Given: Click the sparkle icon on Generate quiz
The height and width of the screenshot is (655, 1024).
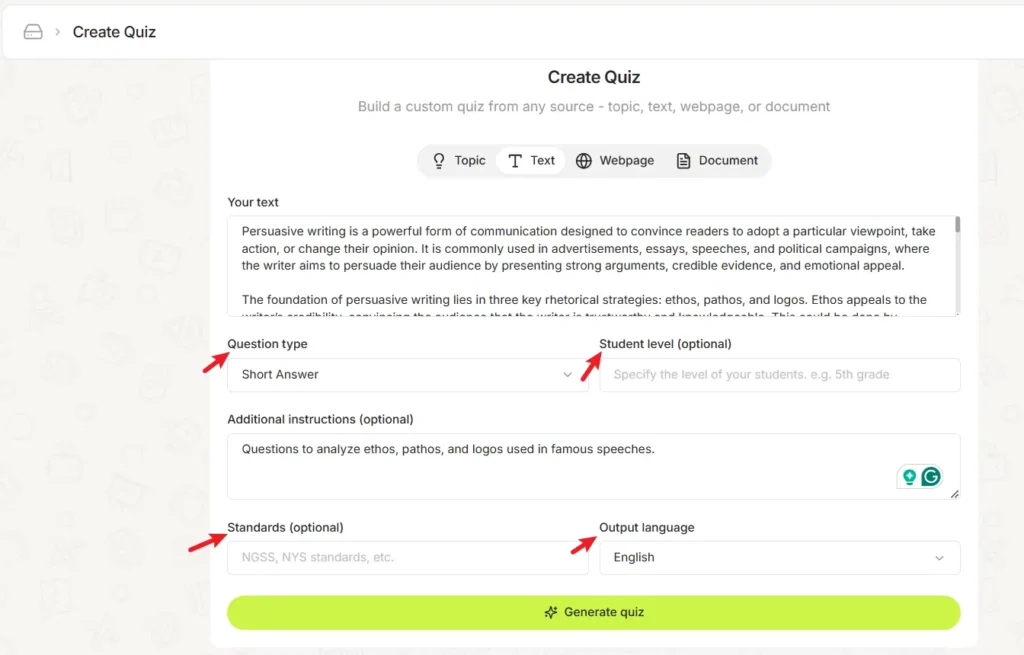Looking at the screenshot, I should coord(551,612).
